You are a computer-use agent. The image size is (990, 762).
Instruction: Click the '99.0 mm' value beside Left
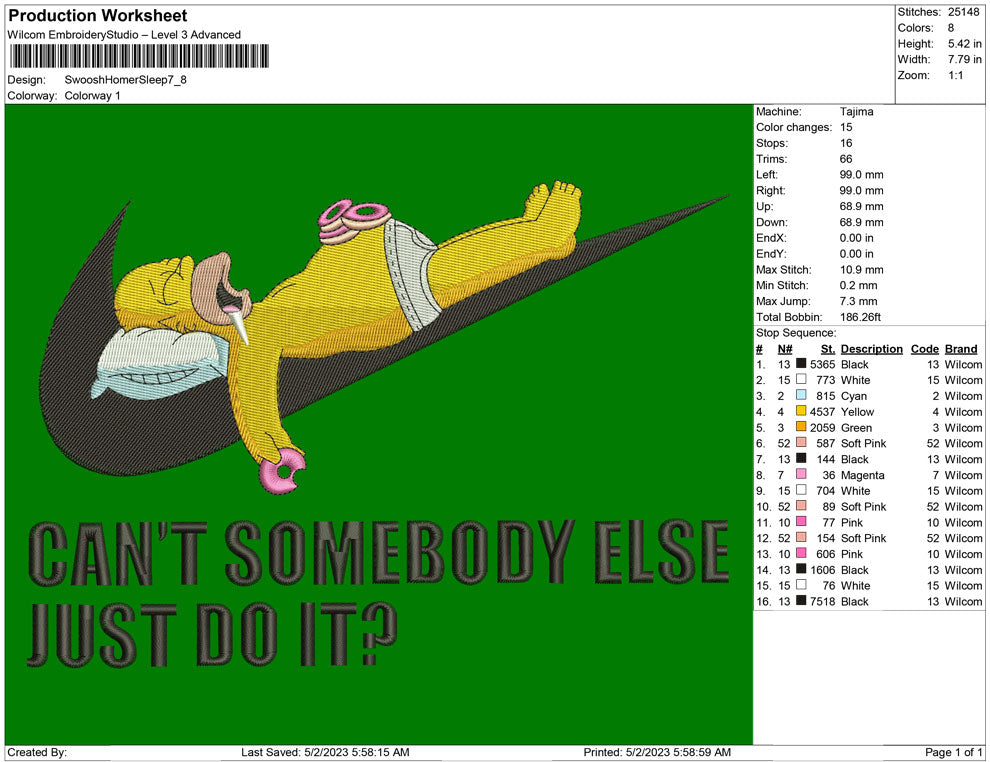tap(862, 174)
